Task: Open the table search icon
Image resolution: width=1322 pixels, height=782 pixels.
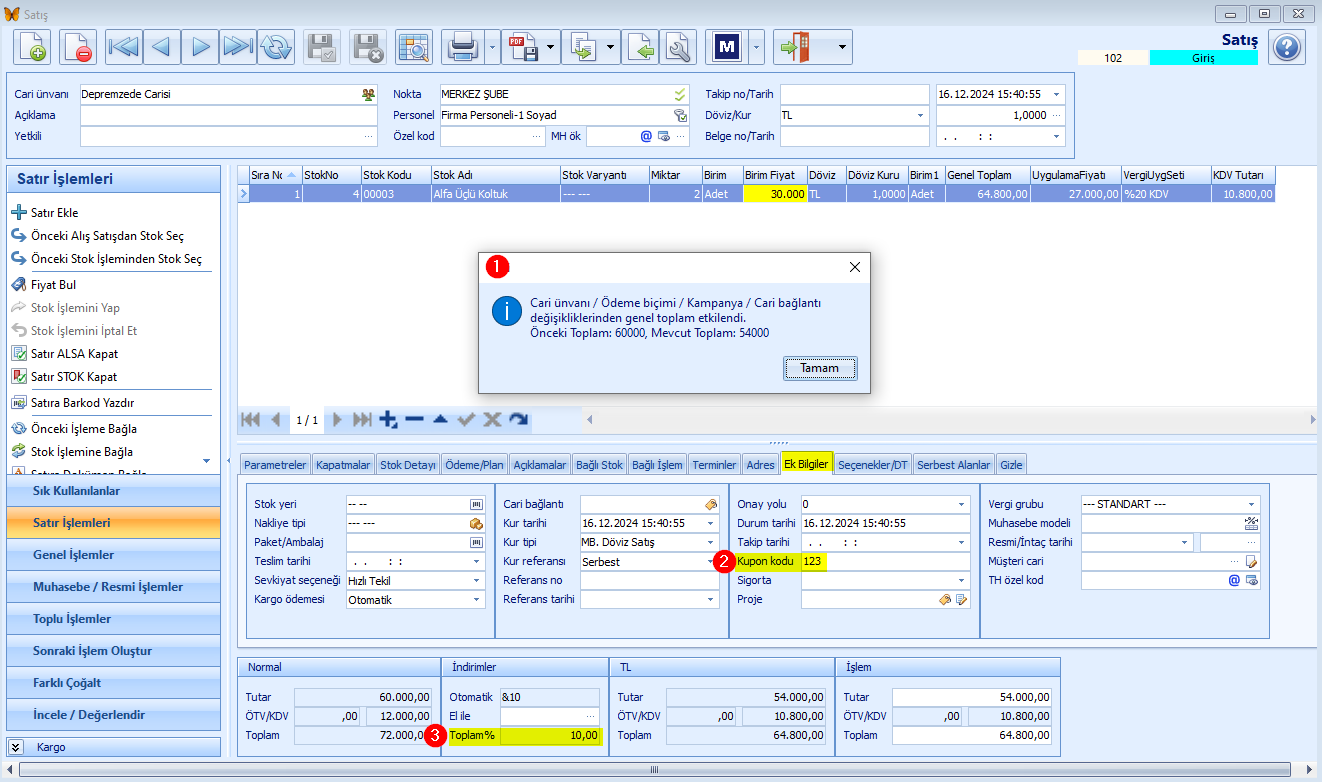Action: point(413,46)
